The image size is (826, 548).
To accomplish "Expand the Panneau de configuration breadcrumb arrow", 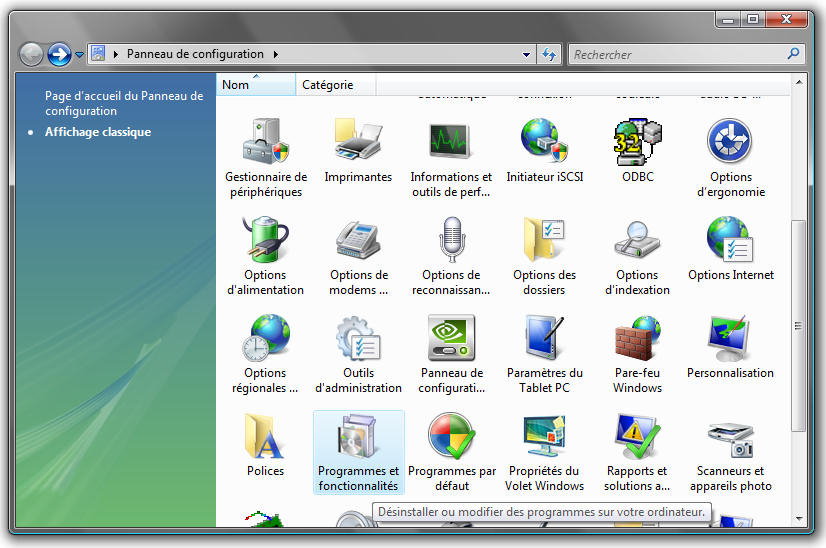I will click(275, 54).
